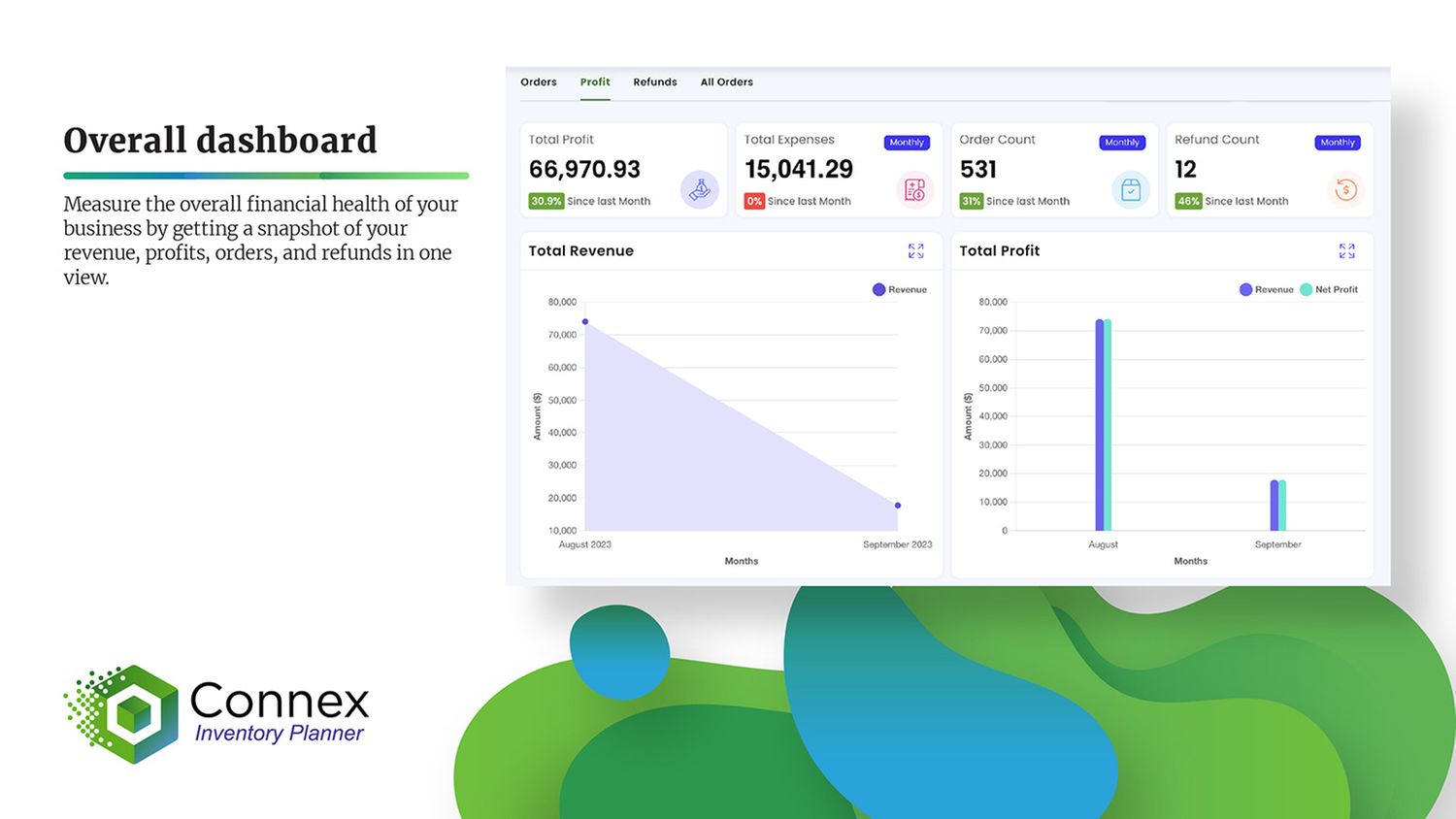Click the Monthly badge on Refund Count
This screenshot has width=1456, height=819.
1338,143
